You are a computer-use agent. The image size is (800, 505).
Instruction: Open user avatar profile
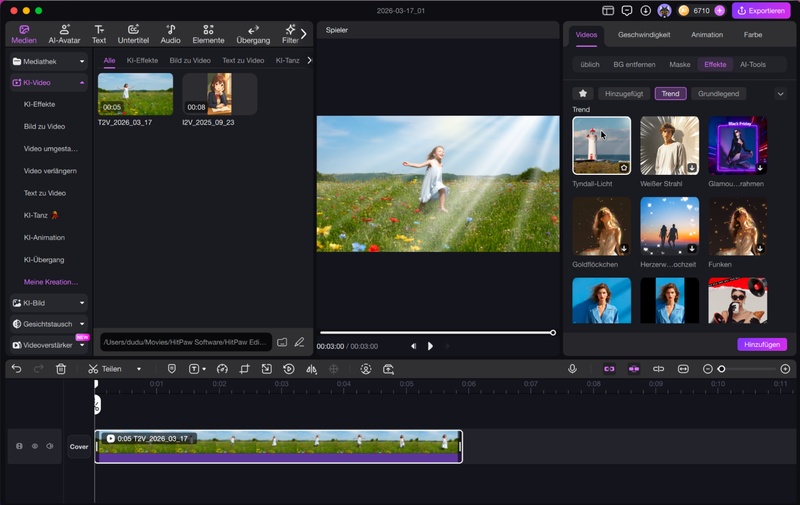664,11
